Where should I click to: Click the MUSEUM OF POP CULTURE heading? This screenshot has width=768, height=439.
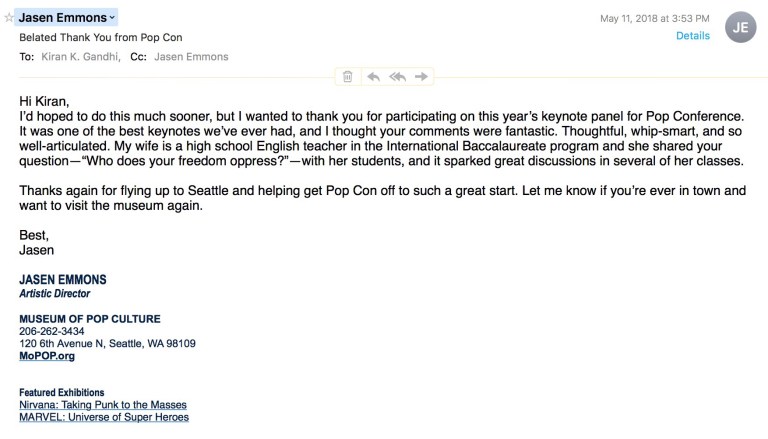point(90,319)
